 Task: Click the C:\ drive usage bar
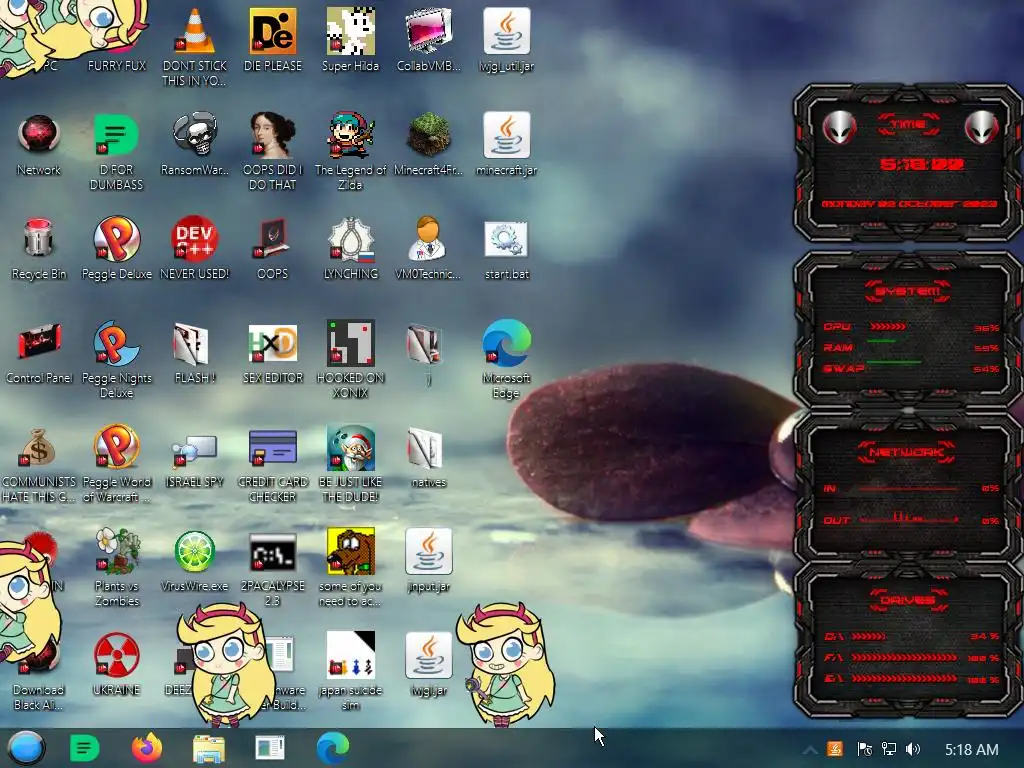pos(869,636)
